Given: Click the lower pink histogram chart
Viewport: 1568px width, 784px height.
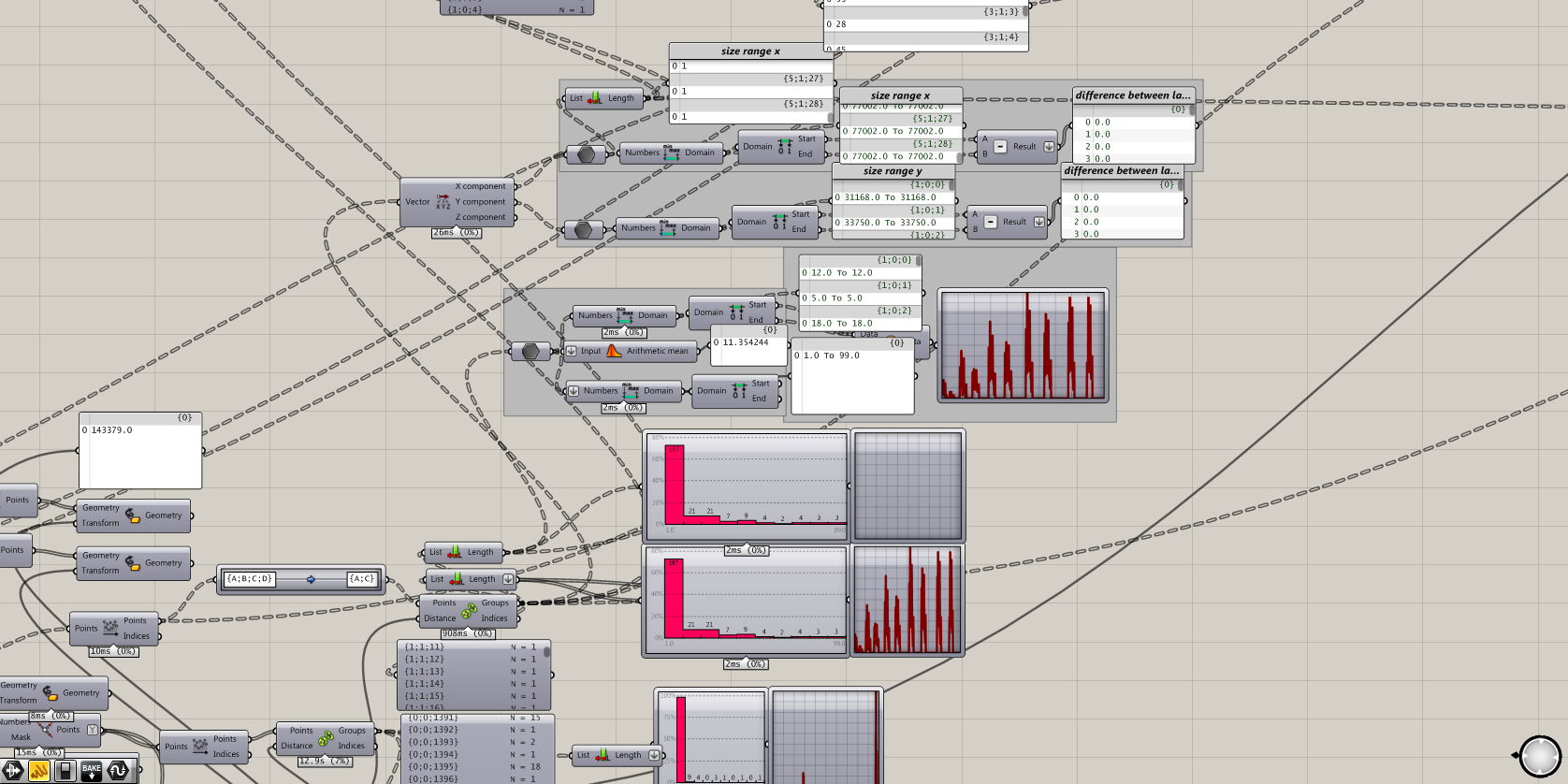Looking at the screenshot, I should click(747, 601).
